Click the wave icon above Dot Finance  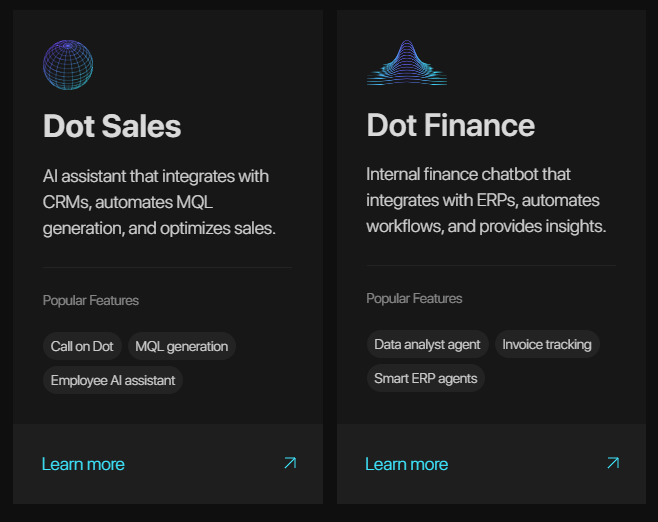click(406, 64)
